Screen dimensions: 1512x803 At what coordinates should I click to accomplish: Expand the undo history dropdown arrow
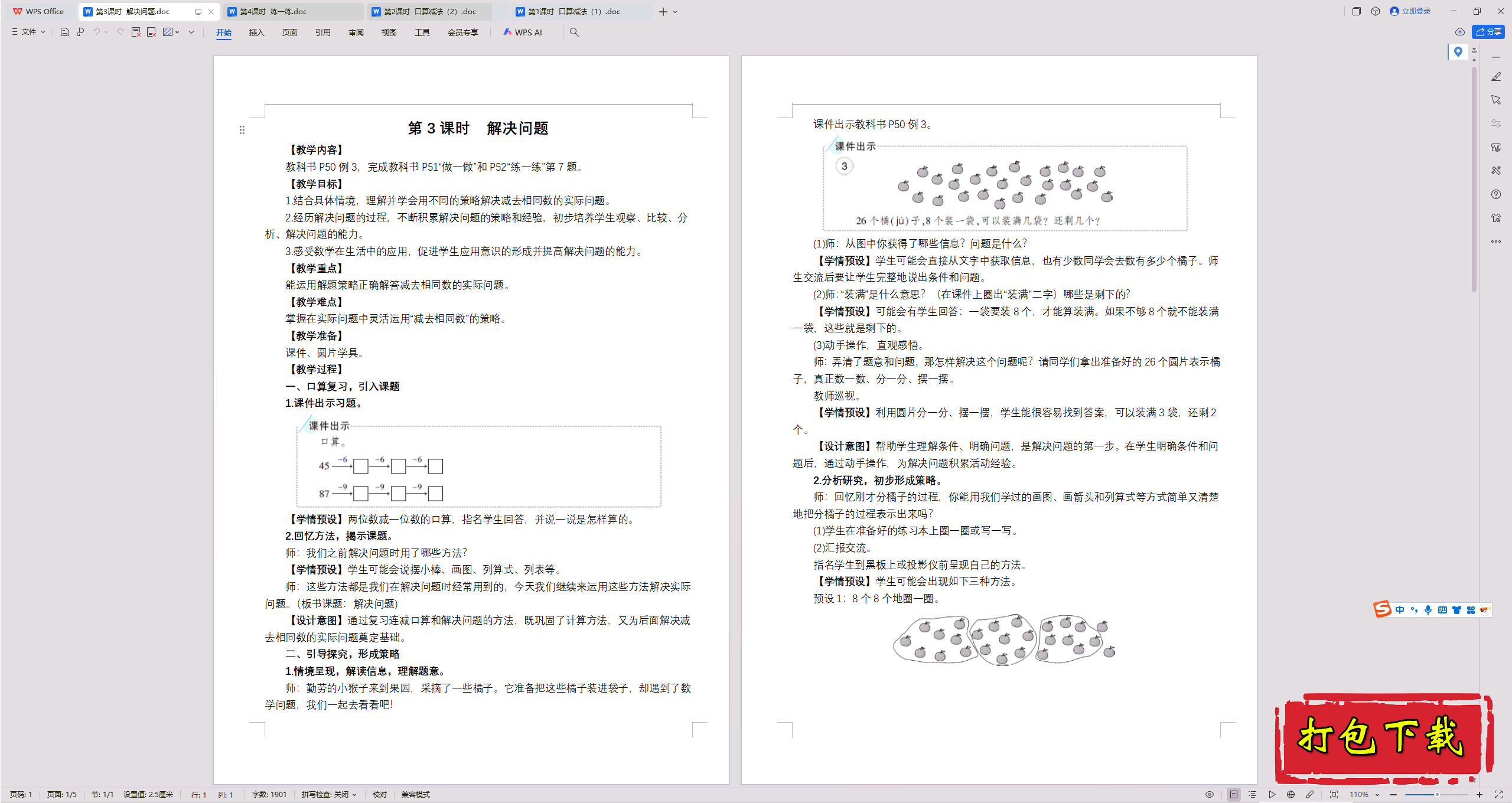tap(106, 32)
